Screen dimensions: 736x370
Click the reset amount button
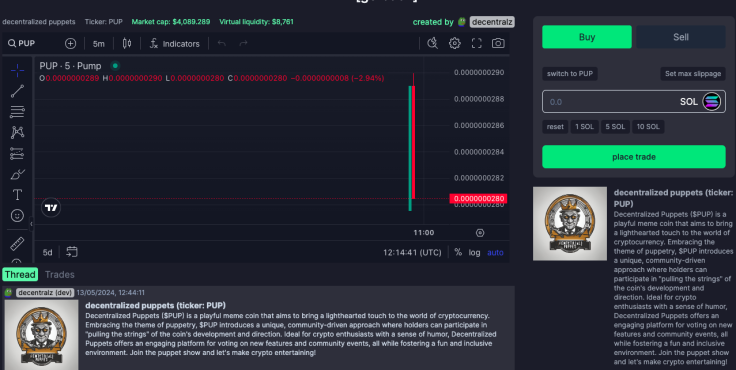(x=555, y=127)
